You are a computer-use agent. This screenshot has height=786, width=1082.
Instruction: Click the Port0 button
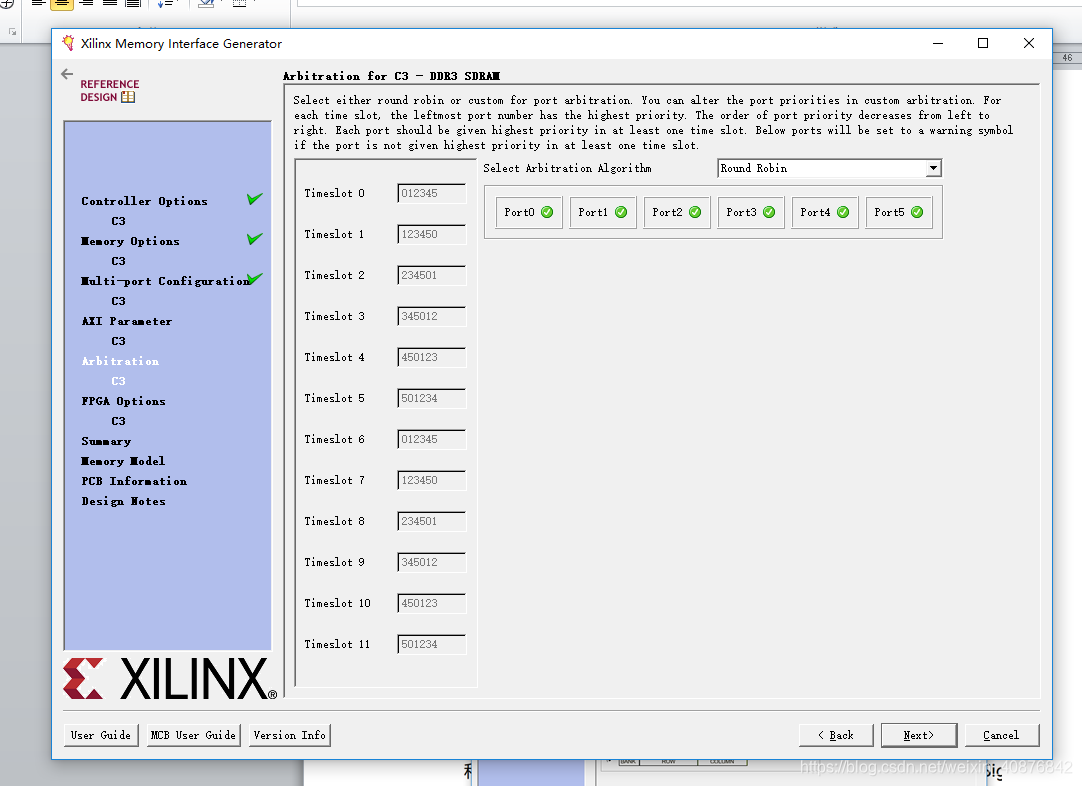[x=529, y=213]
